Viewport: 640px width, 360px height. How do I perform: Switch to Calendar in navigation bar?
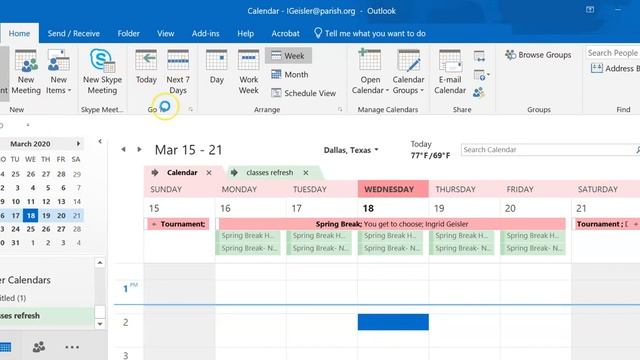click(x=5, y=347)
